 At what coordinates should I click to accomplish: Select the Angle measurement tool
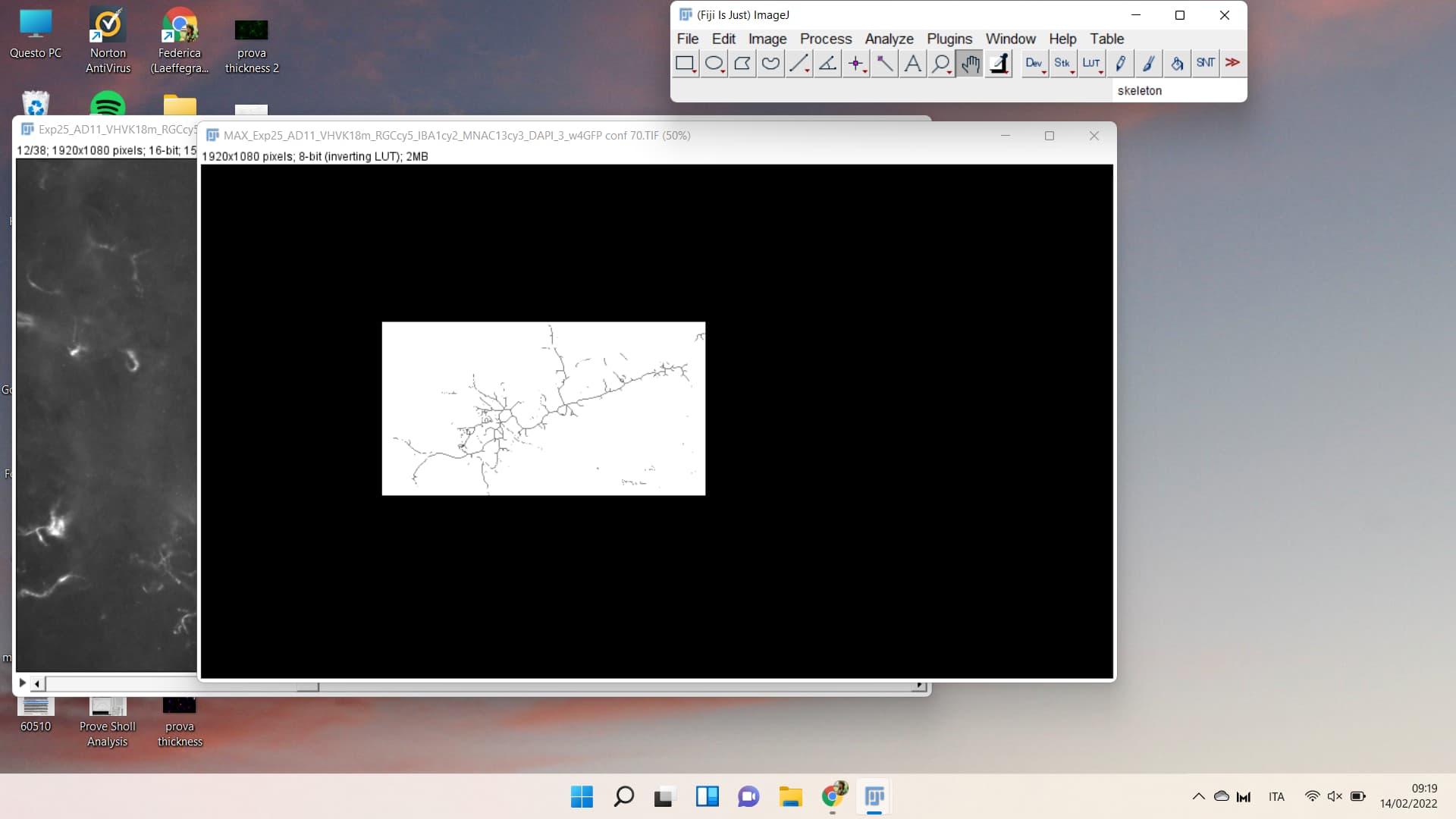click(827, 64)
